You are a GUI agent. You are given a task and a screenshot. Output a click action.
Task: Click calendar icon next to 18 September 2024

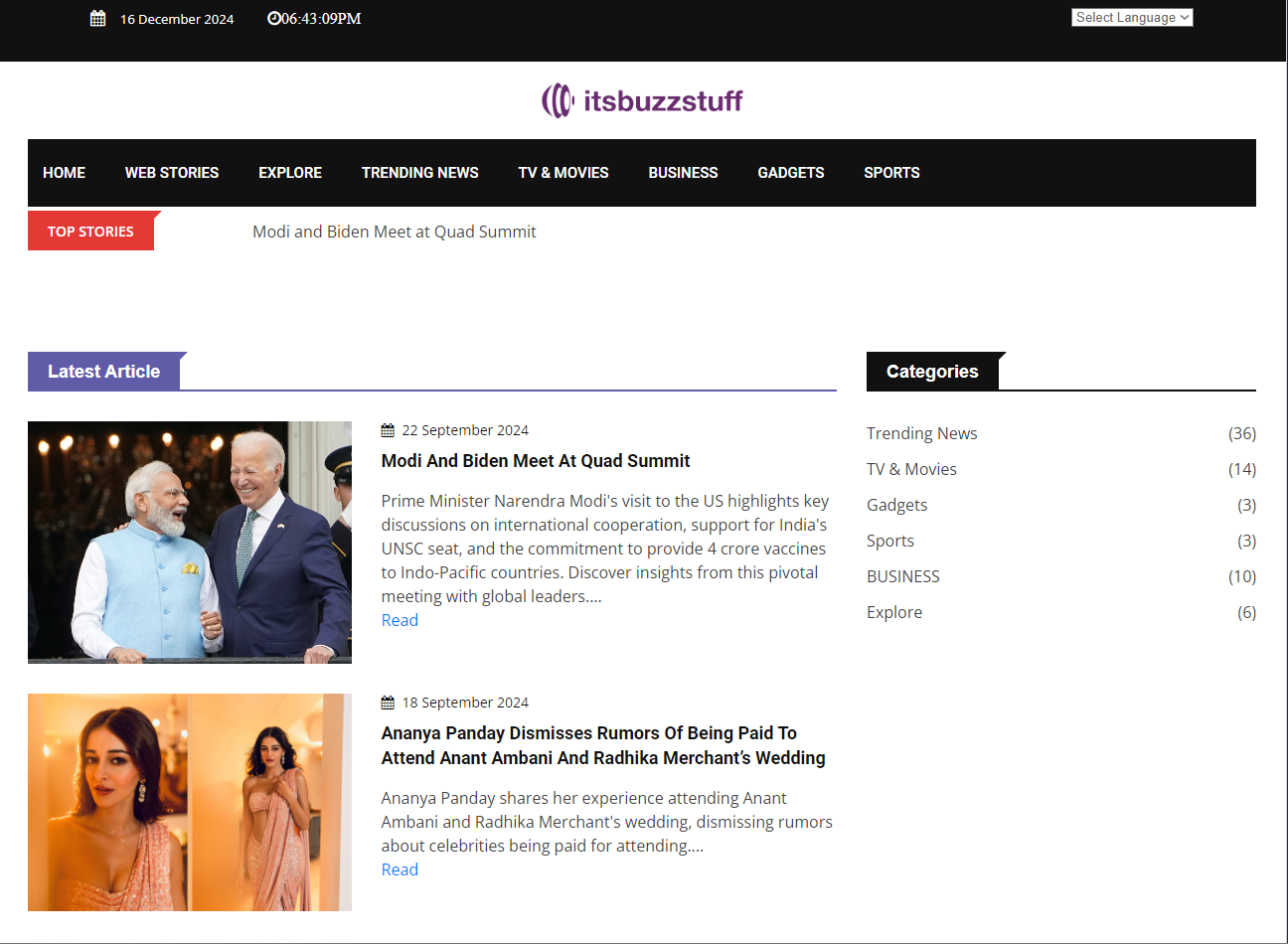pos(388,703)
